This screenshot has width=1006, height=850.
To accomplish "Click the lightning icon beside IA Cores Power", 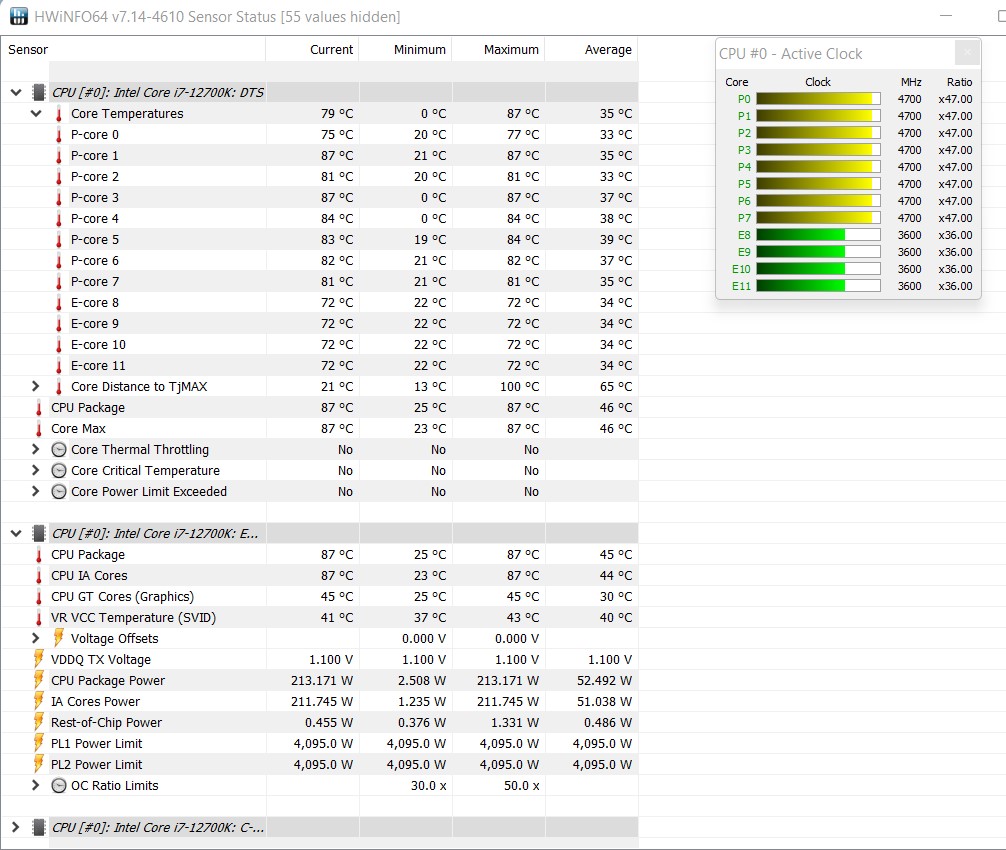I will 38,701.
